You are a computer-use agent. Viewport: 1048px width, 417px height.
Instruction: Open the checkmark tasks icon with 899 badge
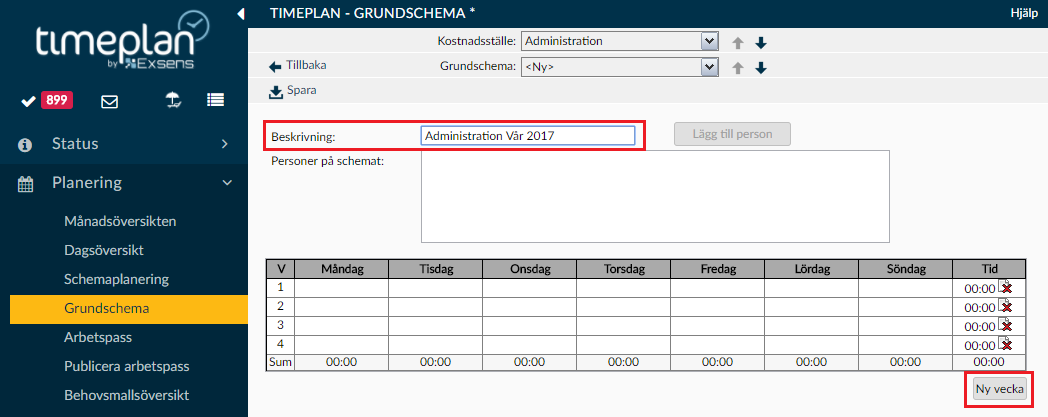47,100
